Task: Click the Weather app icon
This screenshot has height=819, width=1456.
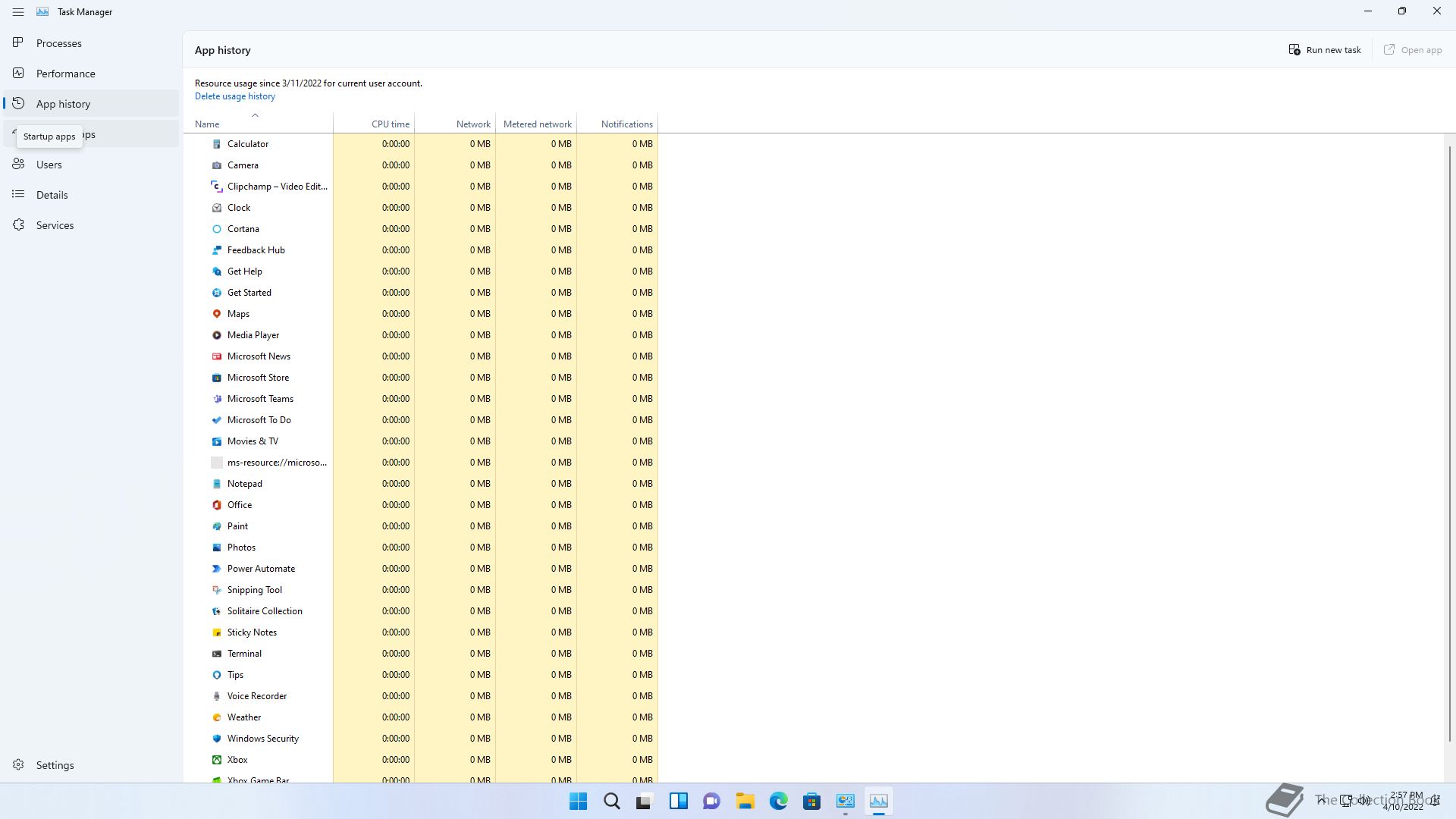Action: point(217,717)
